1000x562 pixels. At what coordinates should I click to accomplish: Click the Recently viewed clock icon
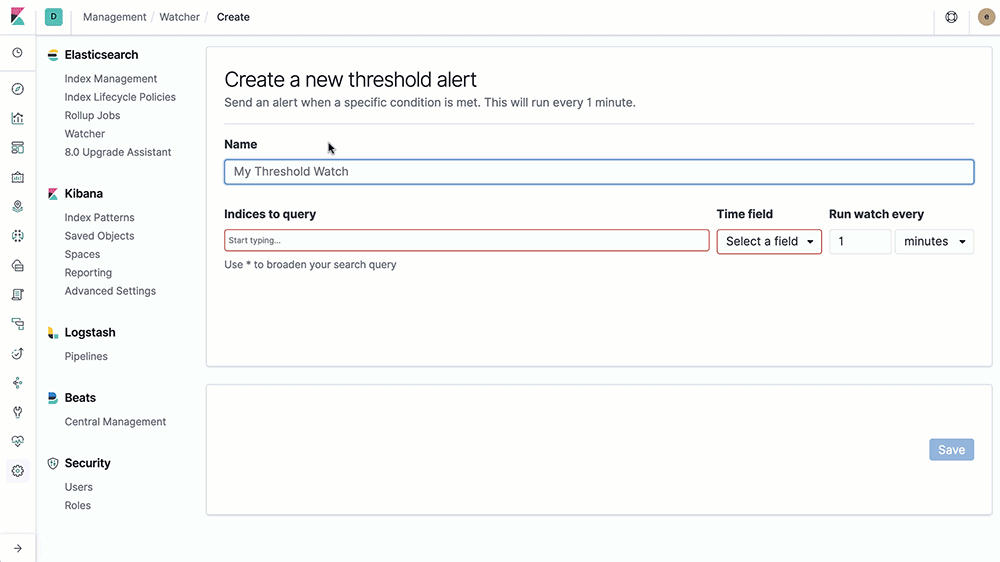click(x=18, y=52)
